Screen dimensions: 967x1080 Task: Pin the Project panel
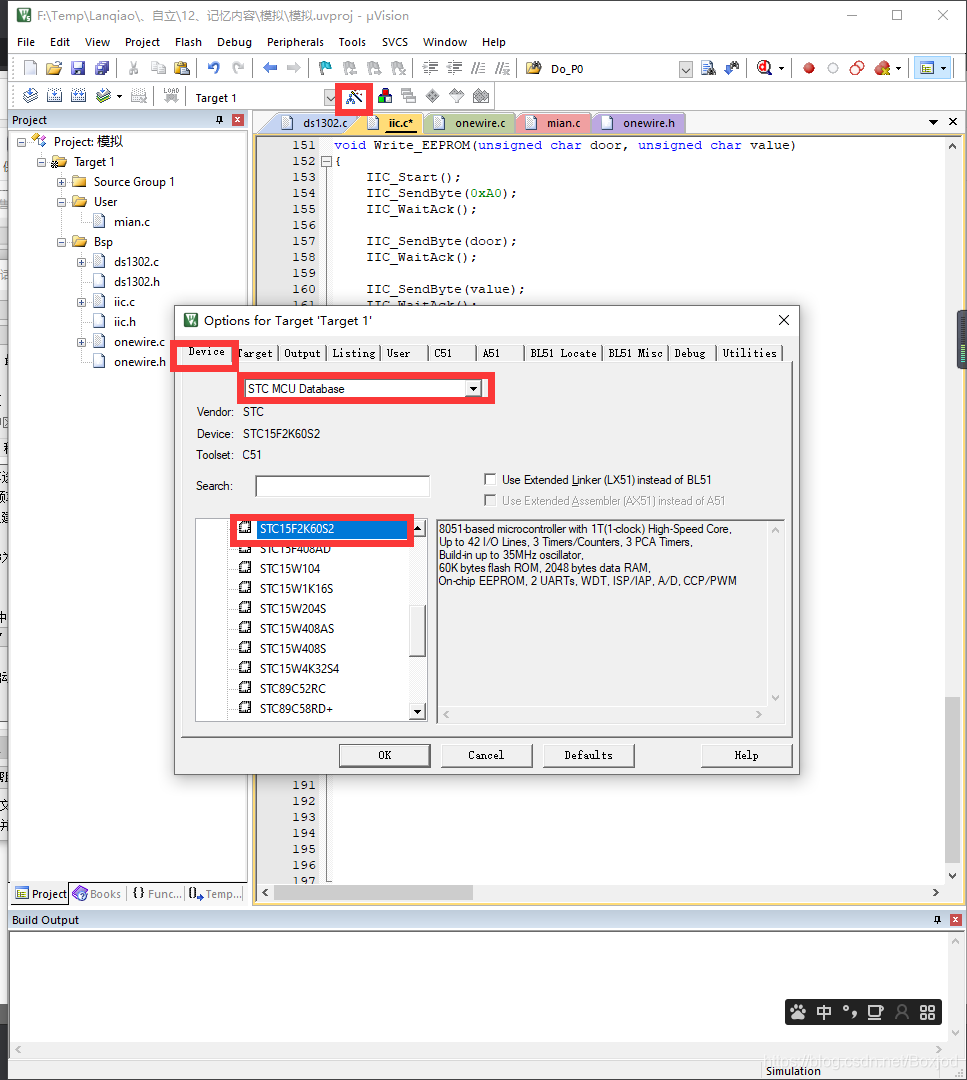click(x=220, y=120)
